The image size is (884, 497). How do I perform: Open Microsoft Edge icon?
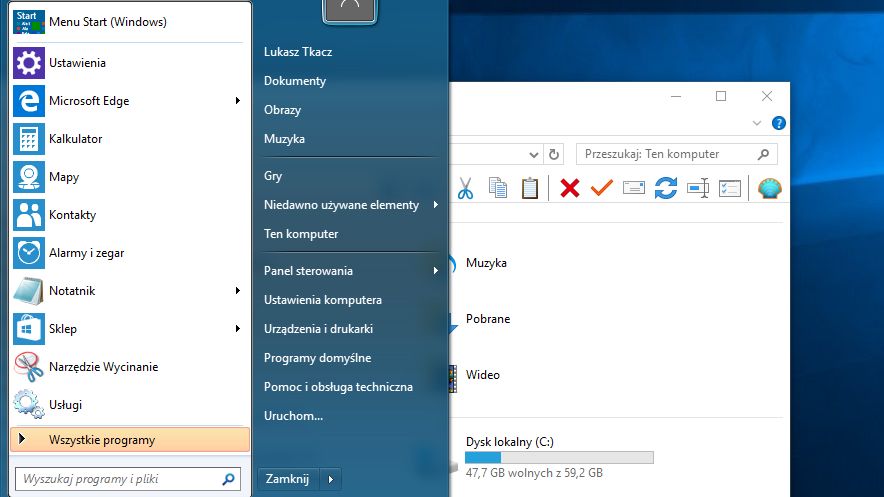(29, 101)
